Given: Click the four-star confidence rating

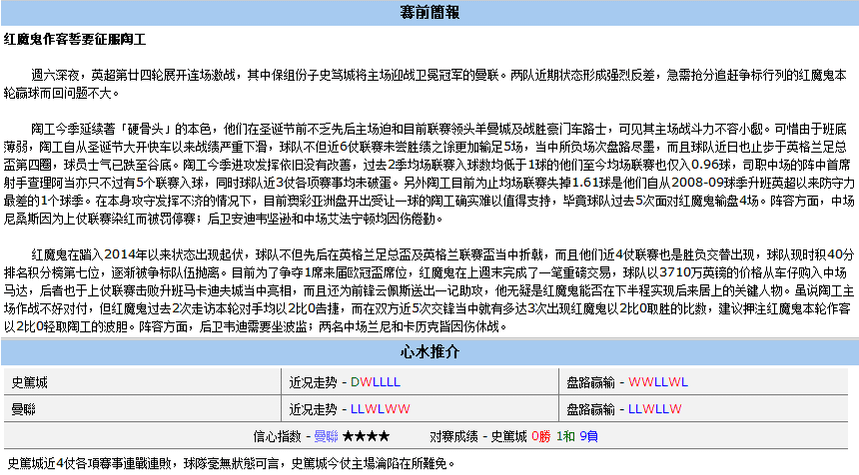Looking at the screenshot, I should pyautogui.click(x=366, y=436).
